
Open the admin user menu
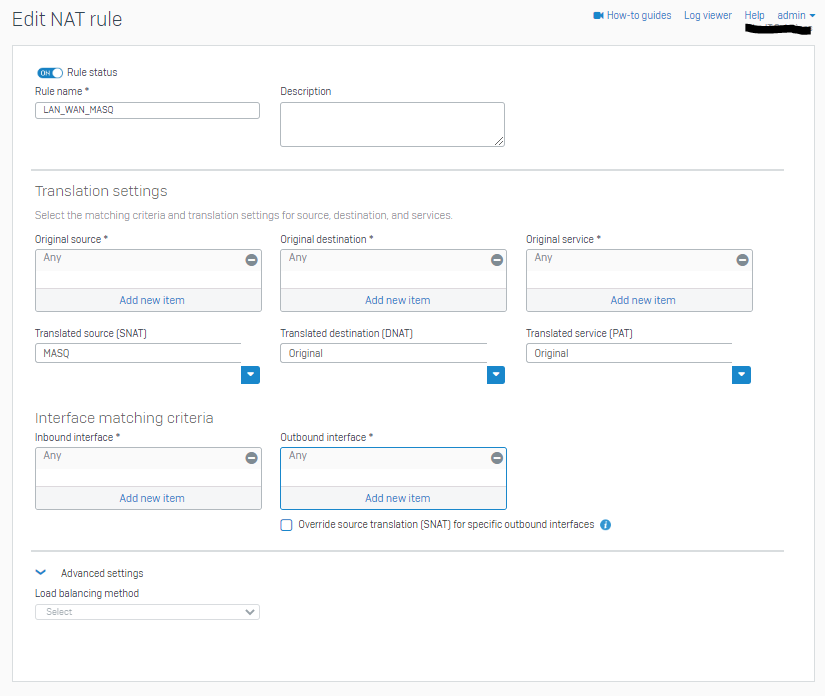pos(796,15)
